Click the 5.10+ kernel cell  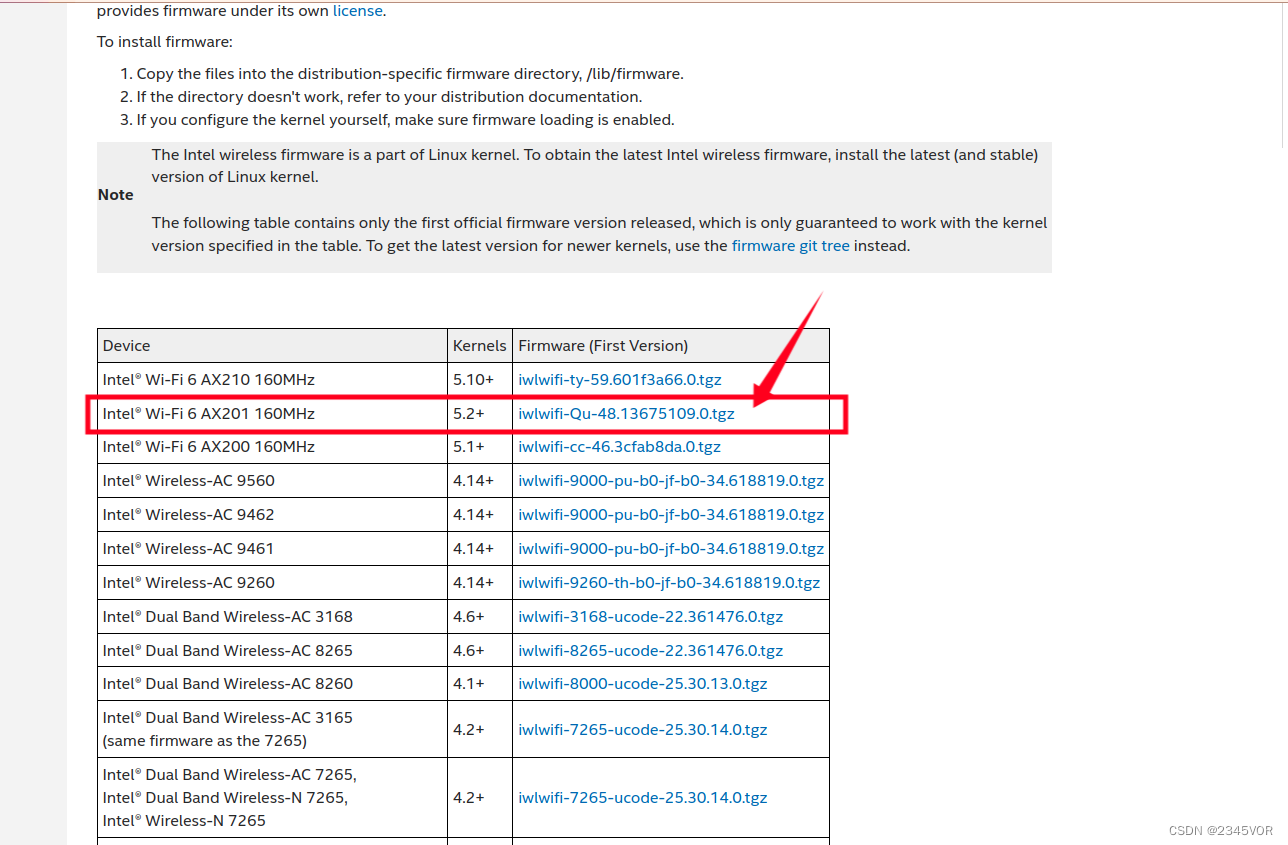coord(480,380)
